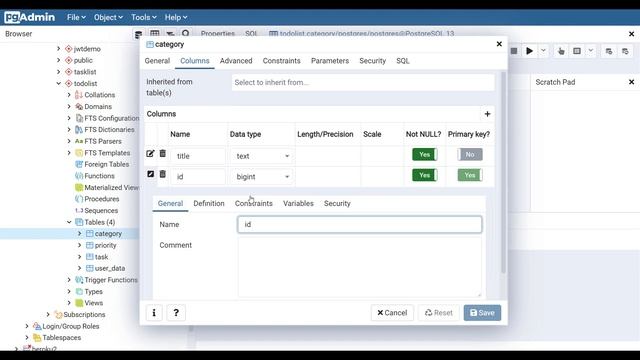Click the Sequences node icon

[79, 211]
